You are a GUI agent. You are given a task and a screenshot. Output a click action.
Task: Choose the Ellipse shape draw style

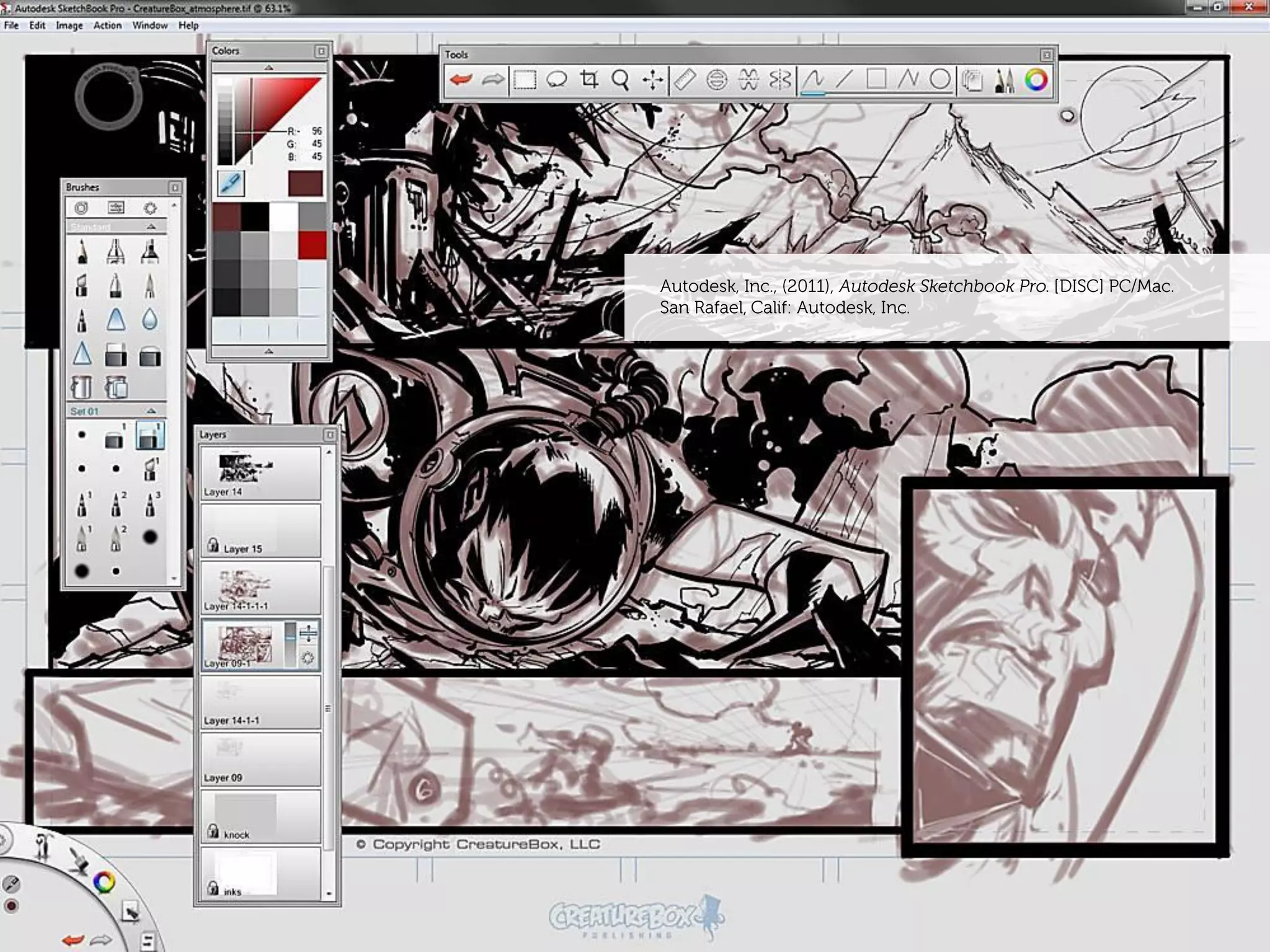(940, 80)
